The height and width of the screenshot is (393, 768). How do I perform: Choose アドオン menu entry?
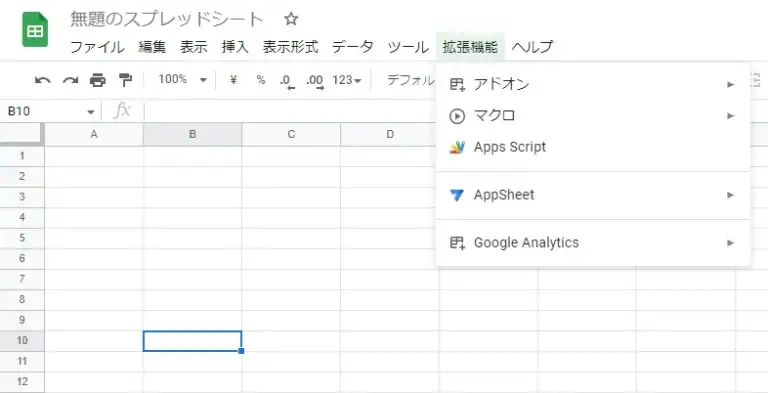point(593,85)
